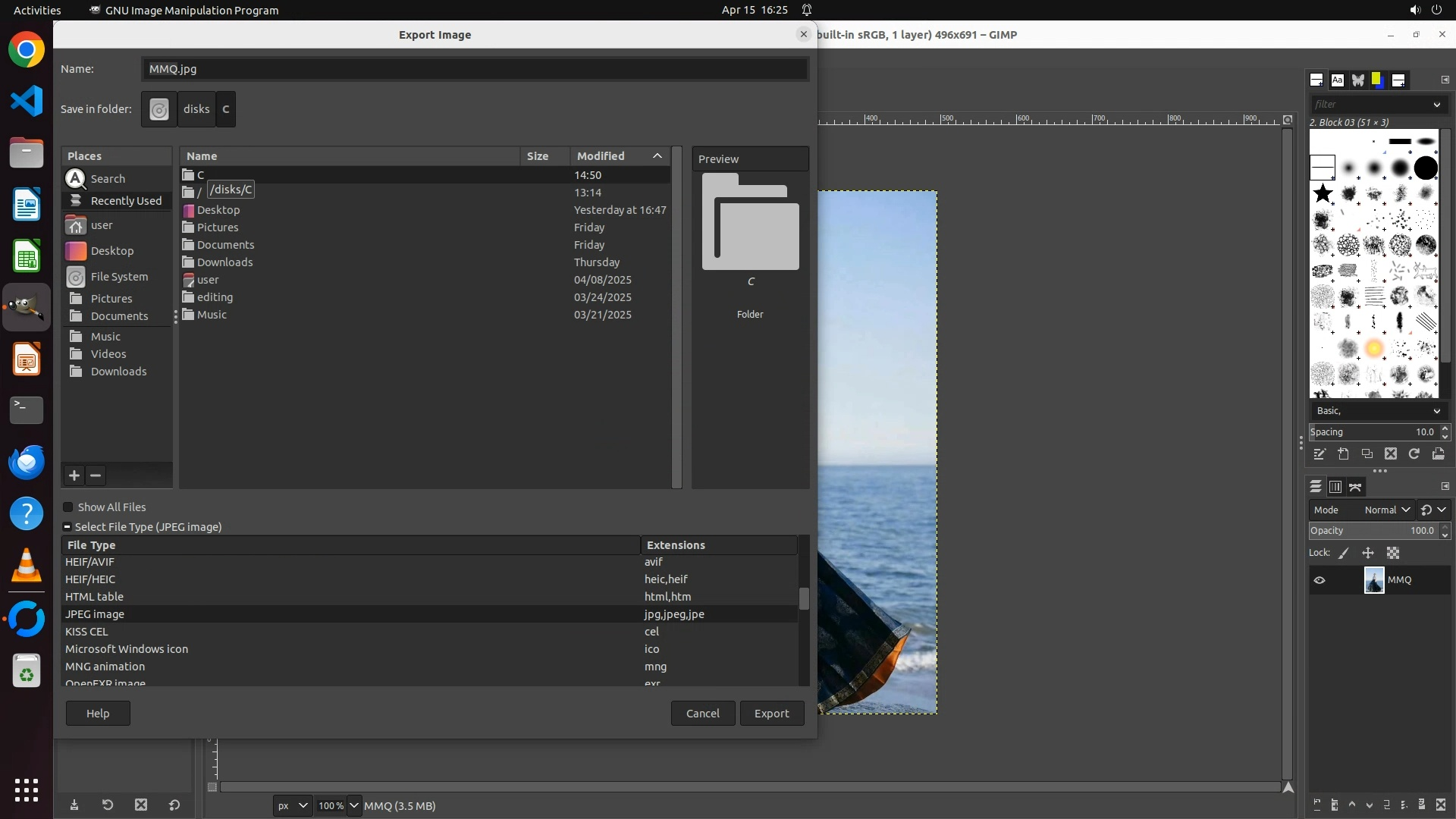This screenshot has width=1456, height=819.
Task: Click Duplicate brush icon
Action: click(x=1367, y=454)
